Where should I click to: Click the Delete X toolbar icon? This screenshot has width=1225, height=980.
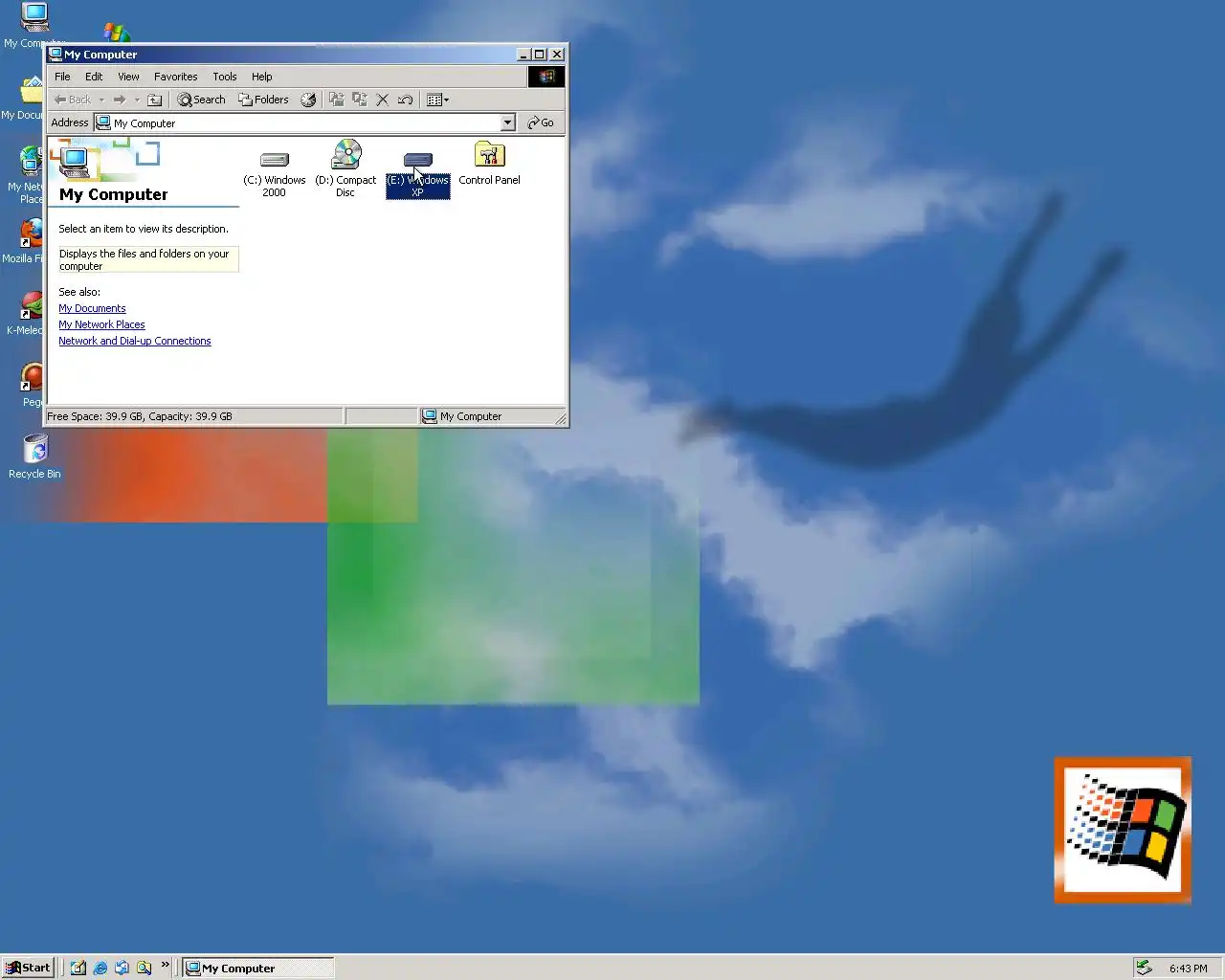(382, 100)
